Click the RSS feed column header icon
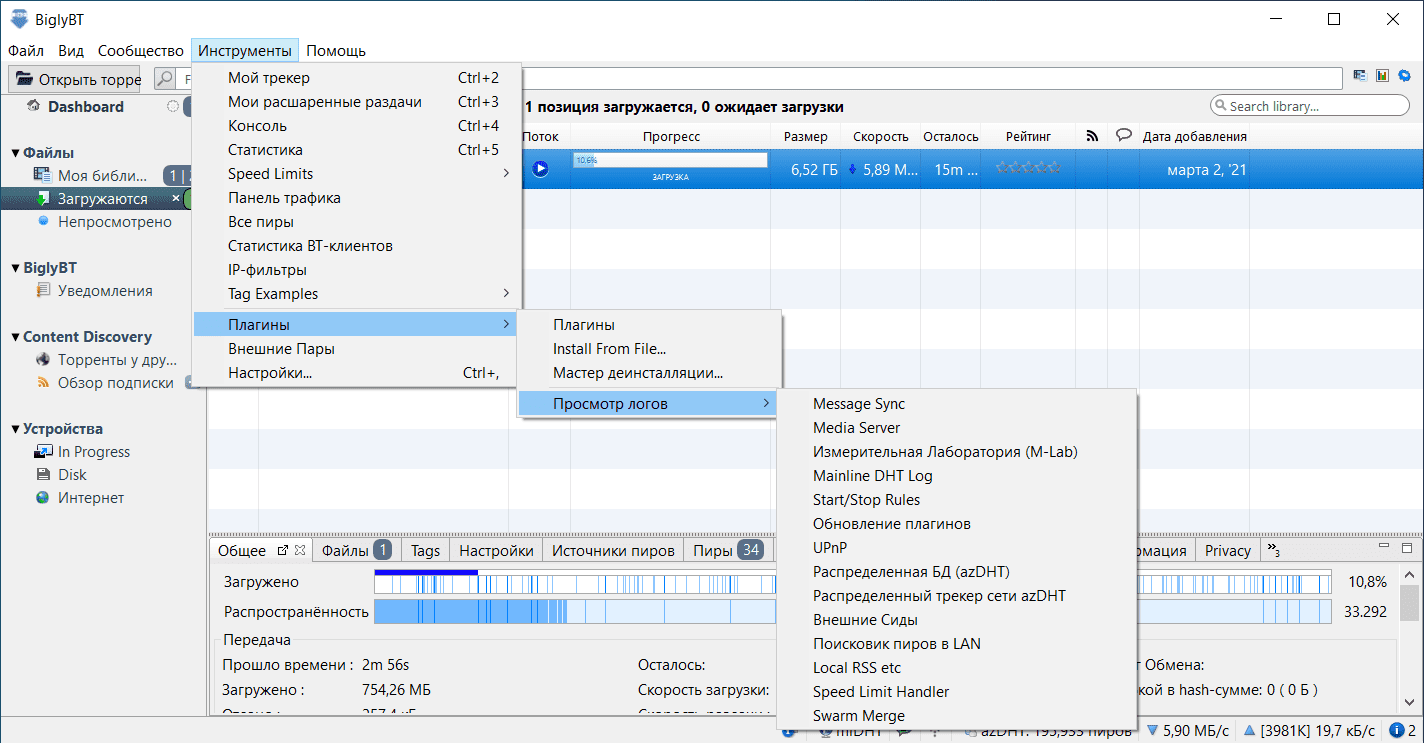 [1091, 136]
